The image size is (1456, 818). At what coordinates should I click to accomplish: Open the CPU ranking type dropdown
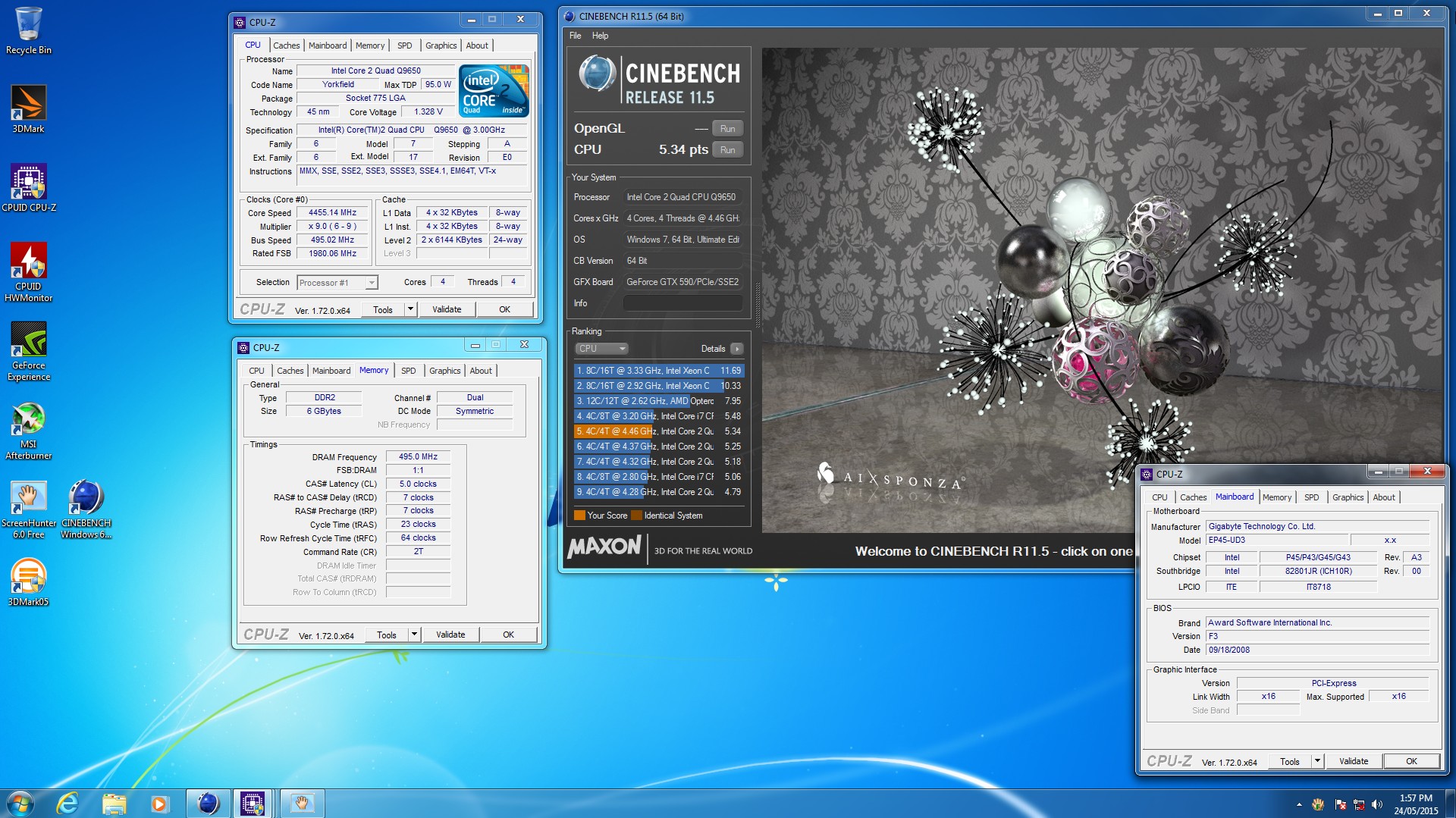(601, 349)
